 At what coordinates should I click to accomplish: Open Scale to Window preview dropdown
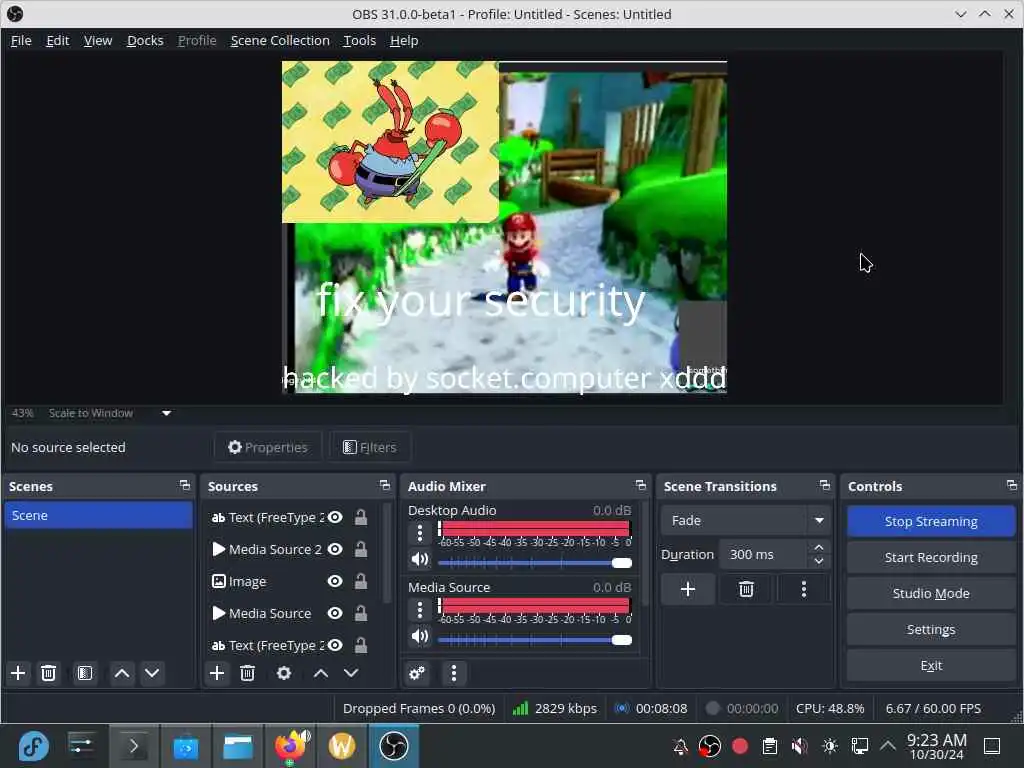tap(167, 413)
